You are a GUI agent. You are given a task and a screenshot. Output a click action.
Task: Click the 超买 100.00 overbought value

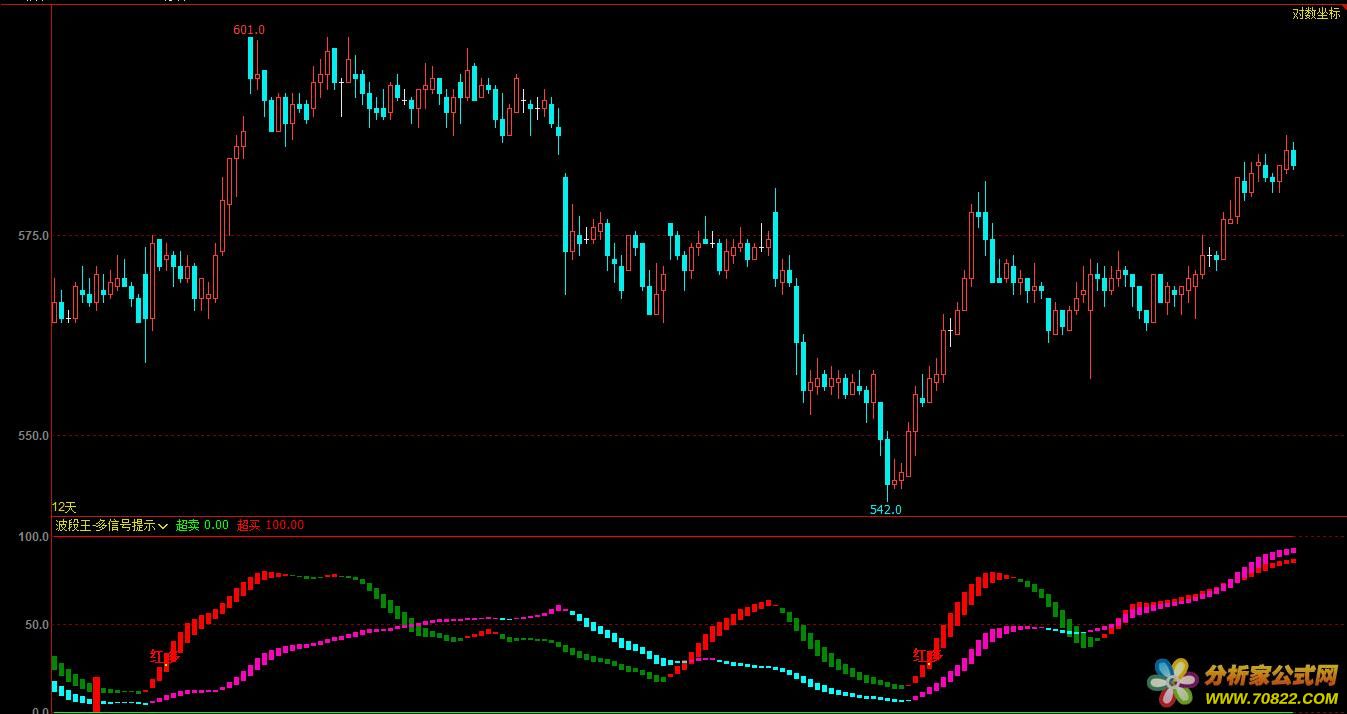tap(270, 525)
